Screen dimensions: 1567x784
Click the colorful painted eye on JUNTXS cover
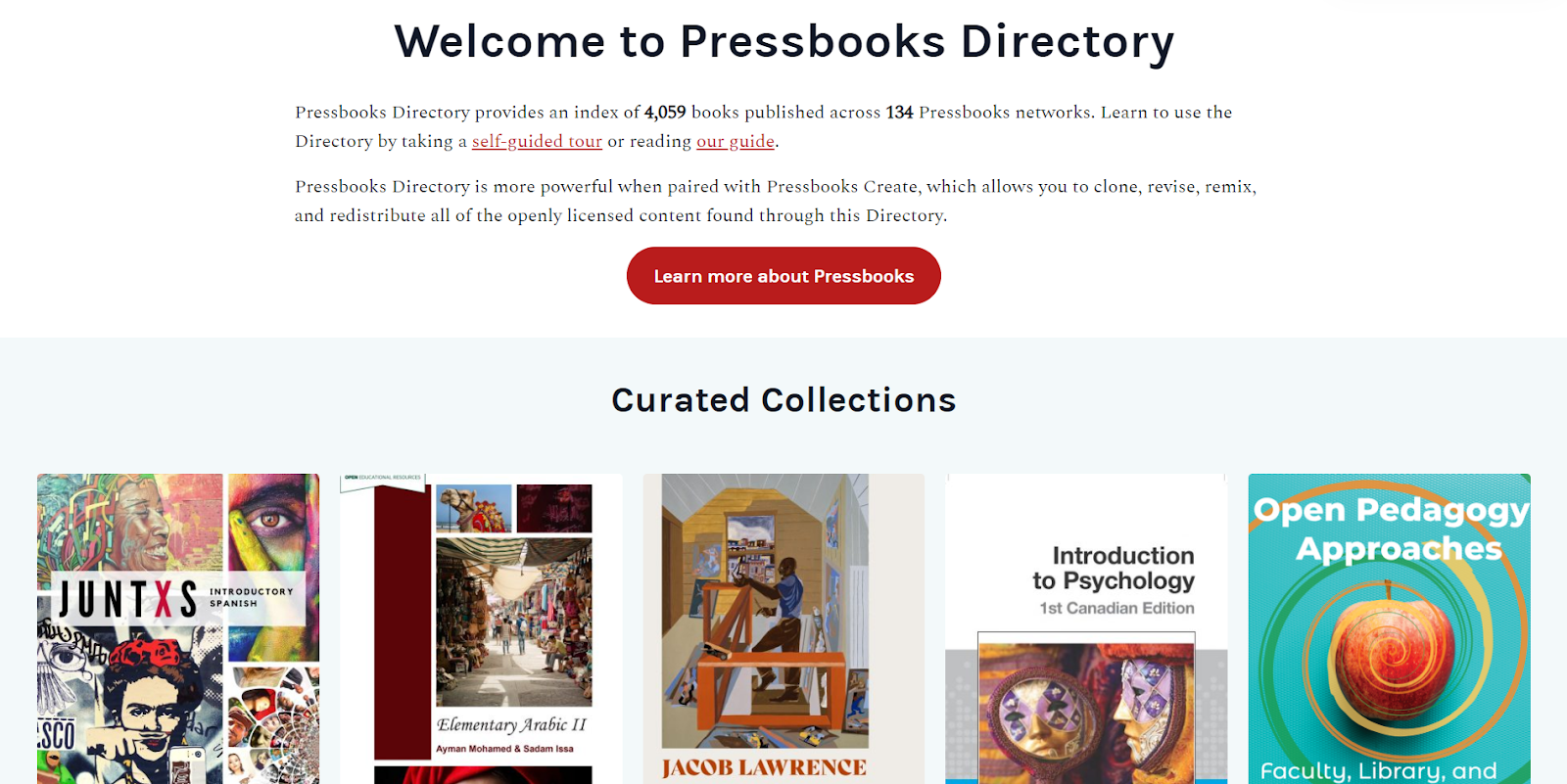273,519
